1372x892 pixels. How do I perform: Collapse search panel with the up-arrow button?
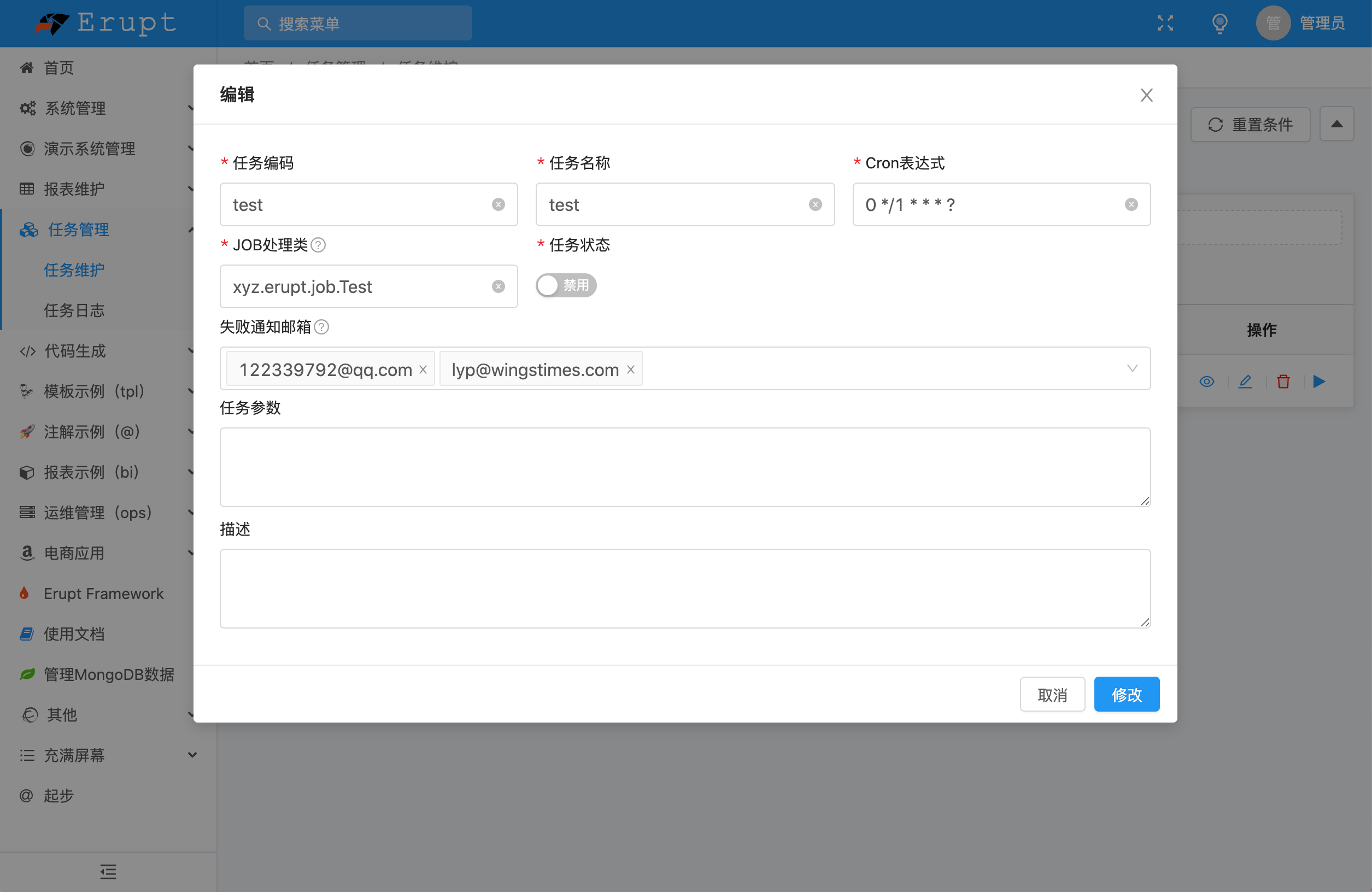point(1336,124)
